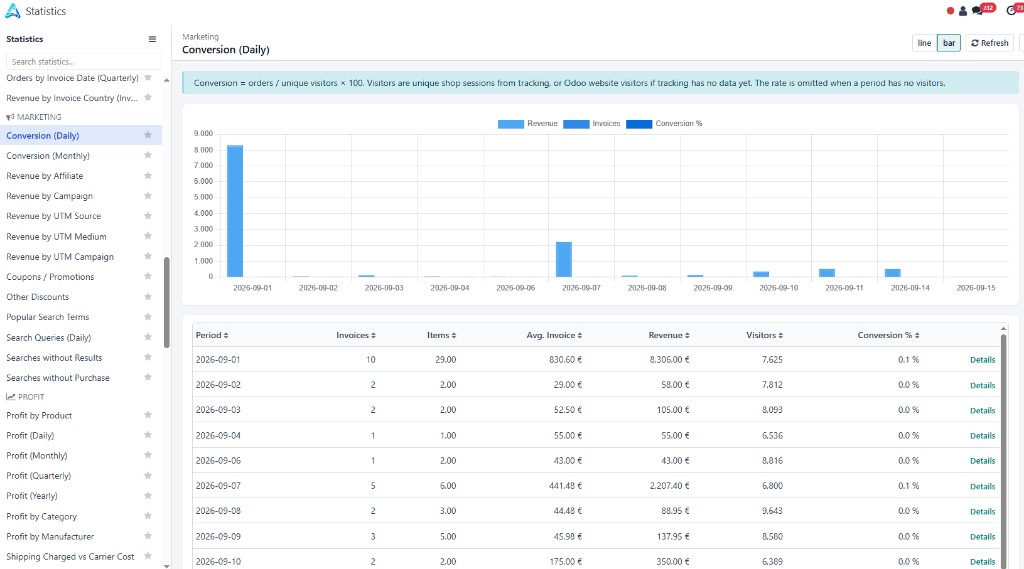1024x569 pixels.
Task: Click sidebar scroll down arrow
Action: 167,565
